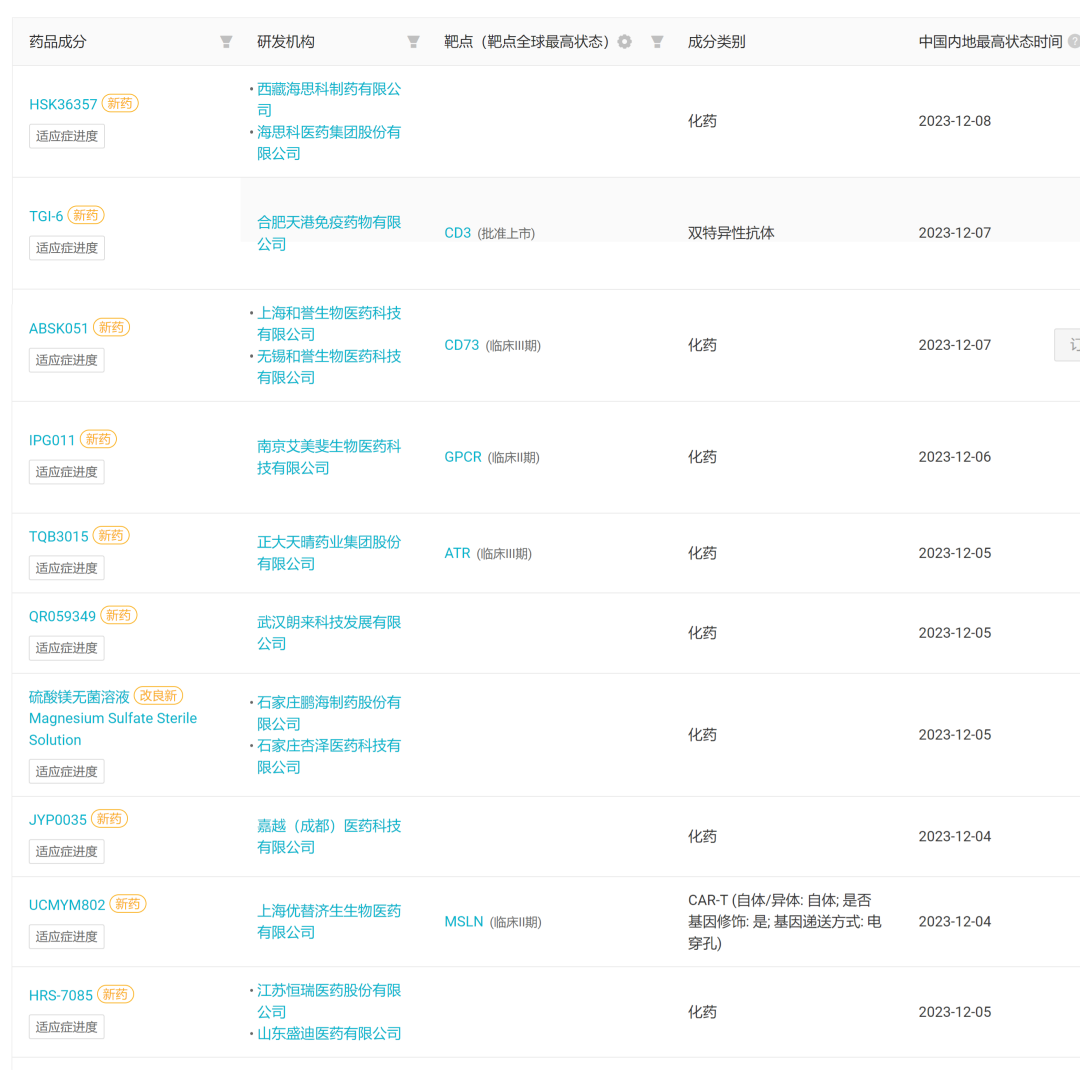Click 适应症进度 button under TGI-6

(67, 248)
